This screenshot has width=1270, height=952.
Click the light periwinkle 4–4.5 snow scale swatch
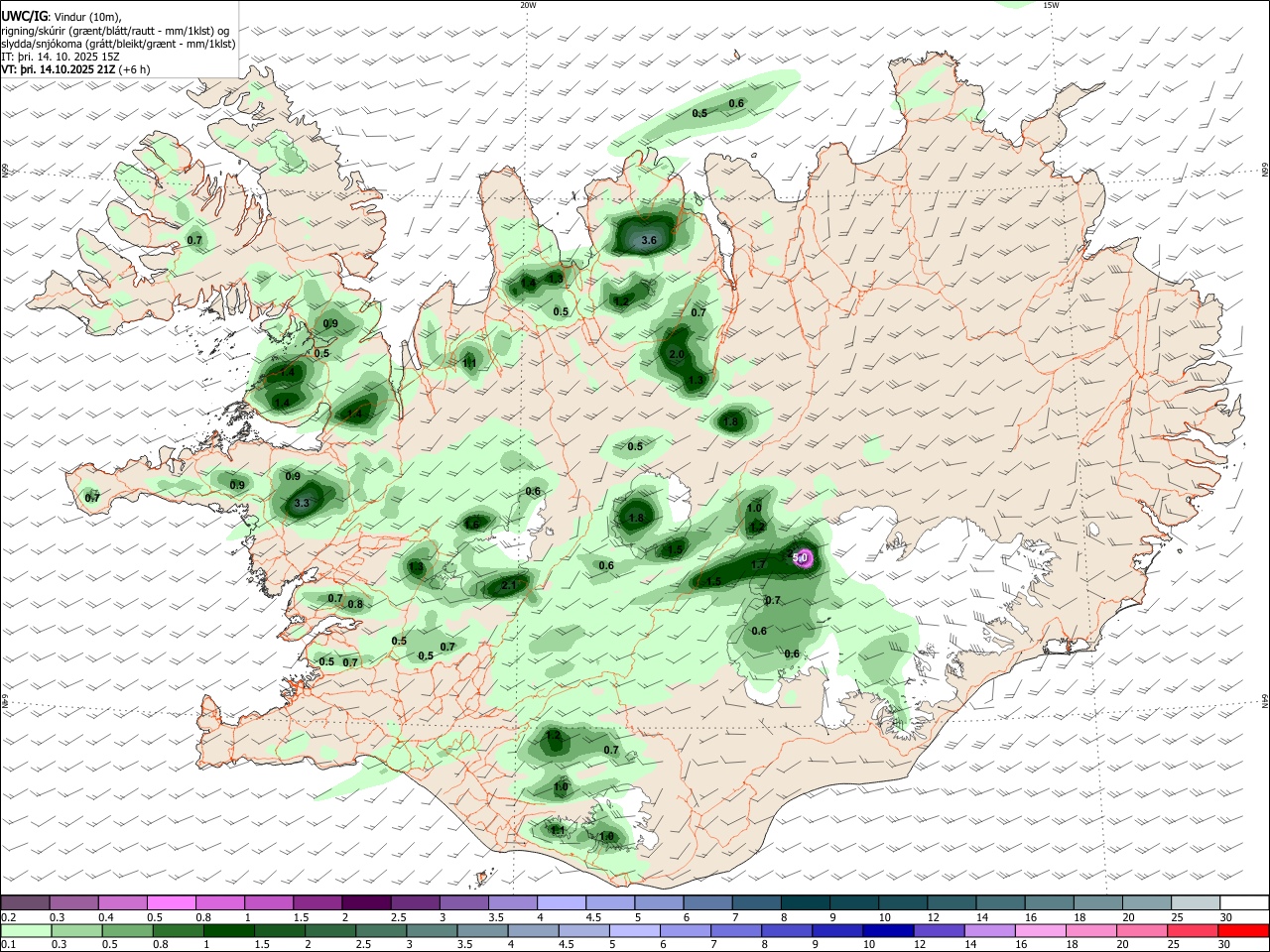[562, 902]
